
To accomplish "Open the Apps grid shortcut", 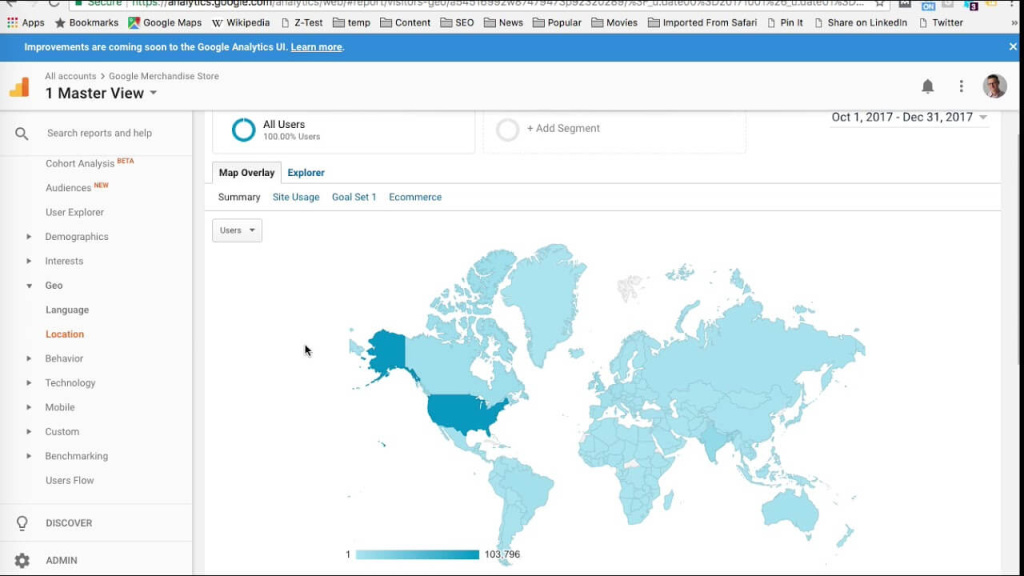I will pos(25,22).
